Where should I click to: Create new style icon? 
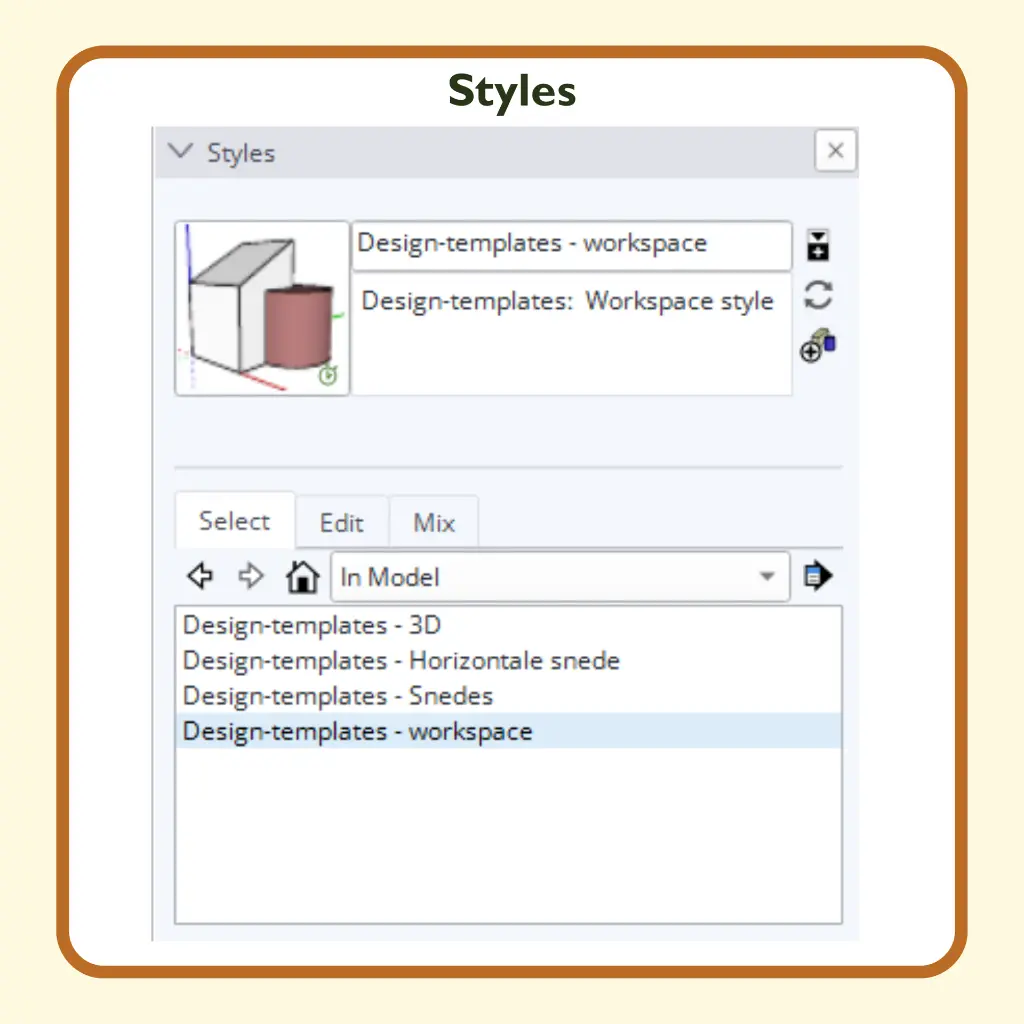(x=818, y=345)
